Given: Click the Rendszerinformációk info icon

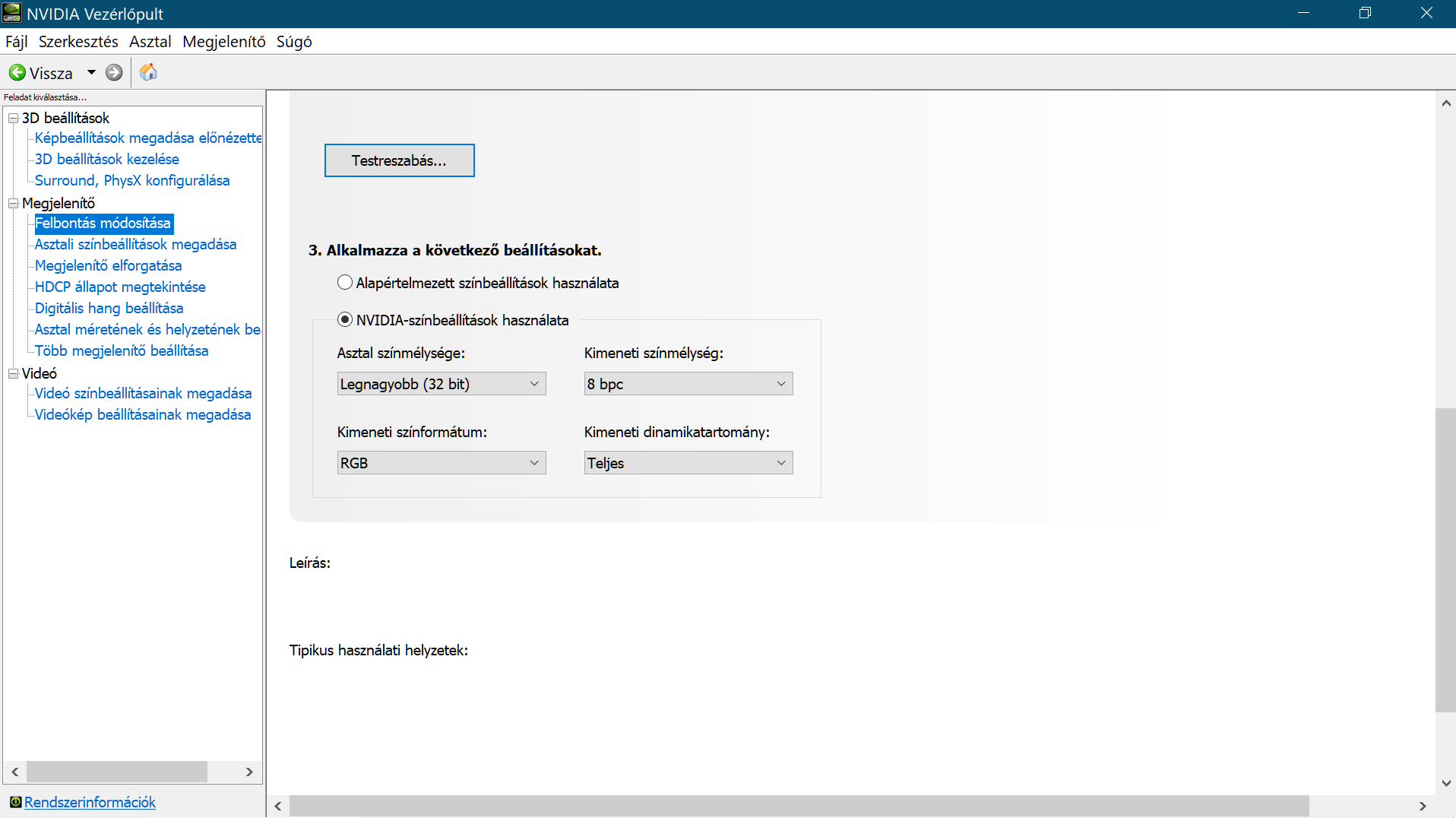Looking at the screenshot, I should click(x=15, y=802).
